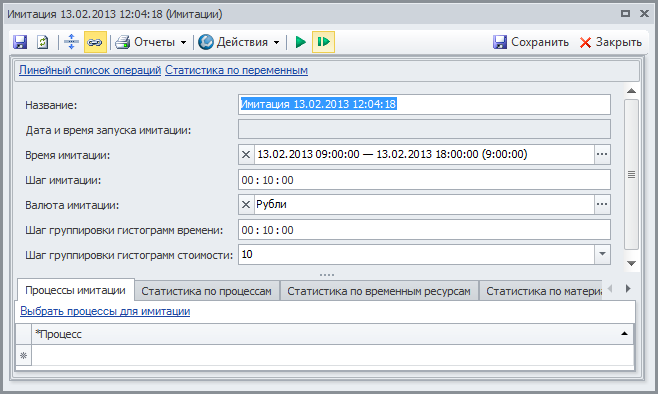Toggle the chain link toolbar icon
The image size is (658, 394).
95,42
